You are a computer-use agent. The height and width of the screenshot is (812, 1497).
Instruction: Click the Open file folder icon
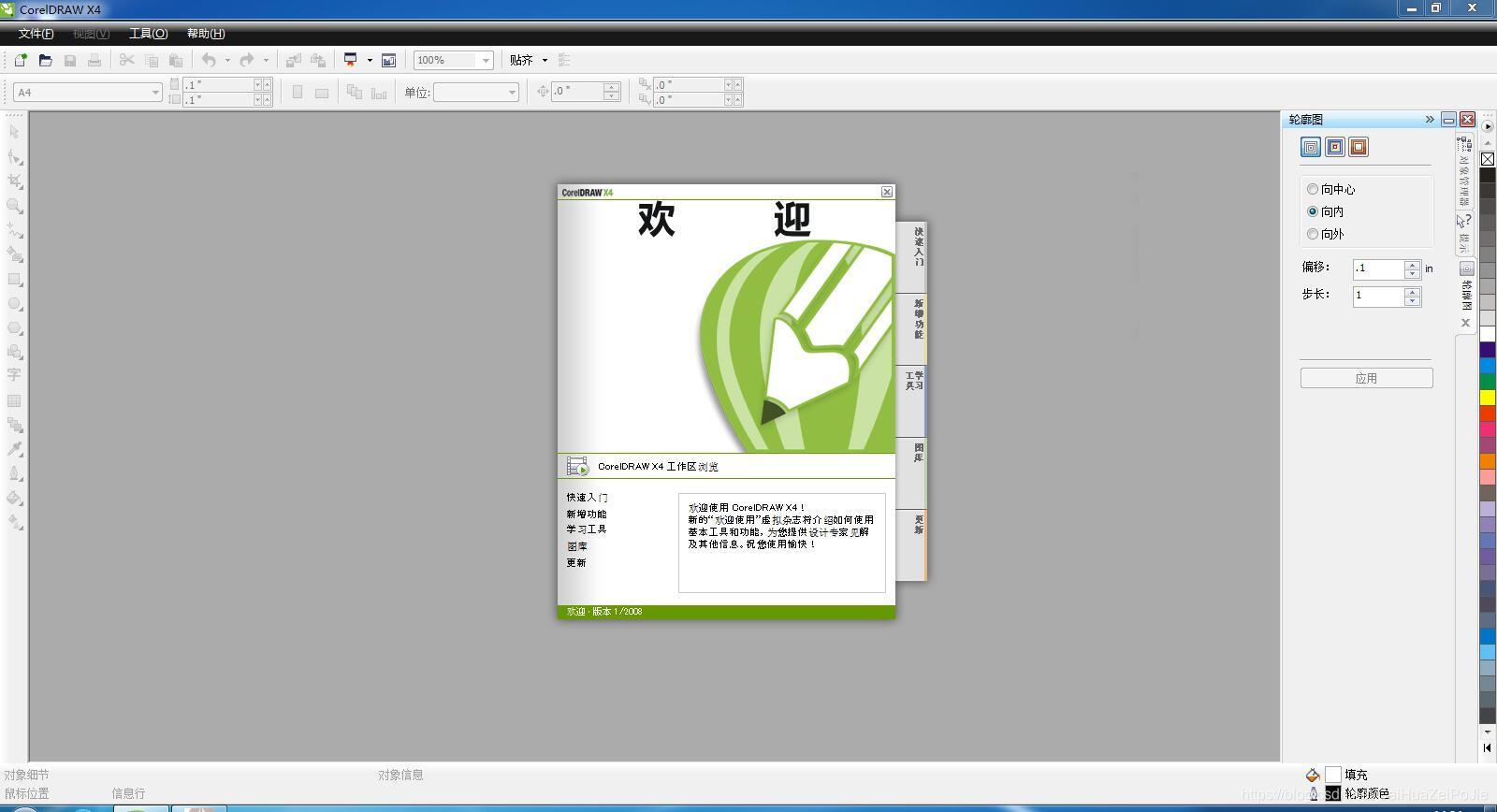45,60
